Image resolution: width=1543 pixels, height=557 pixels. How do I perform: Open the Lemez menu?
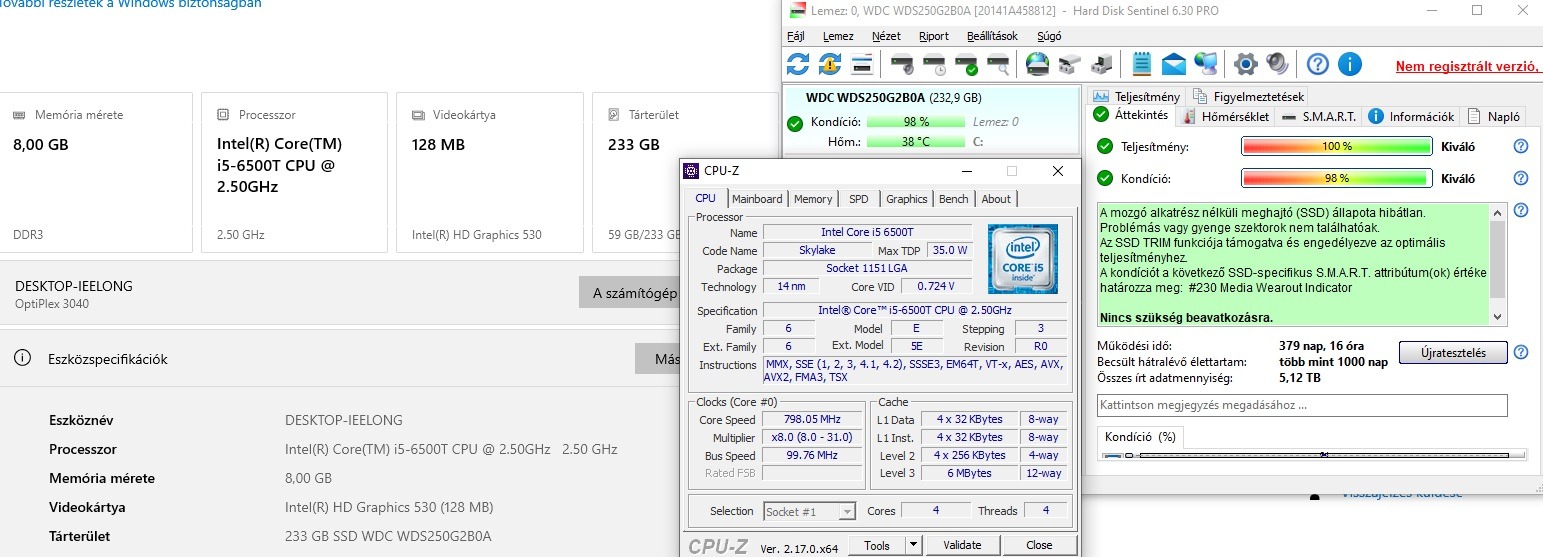coord(838,36)
